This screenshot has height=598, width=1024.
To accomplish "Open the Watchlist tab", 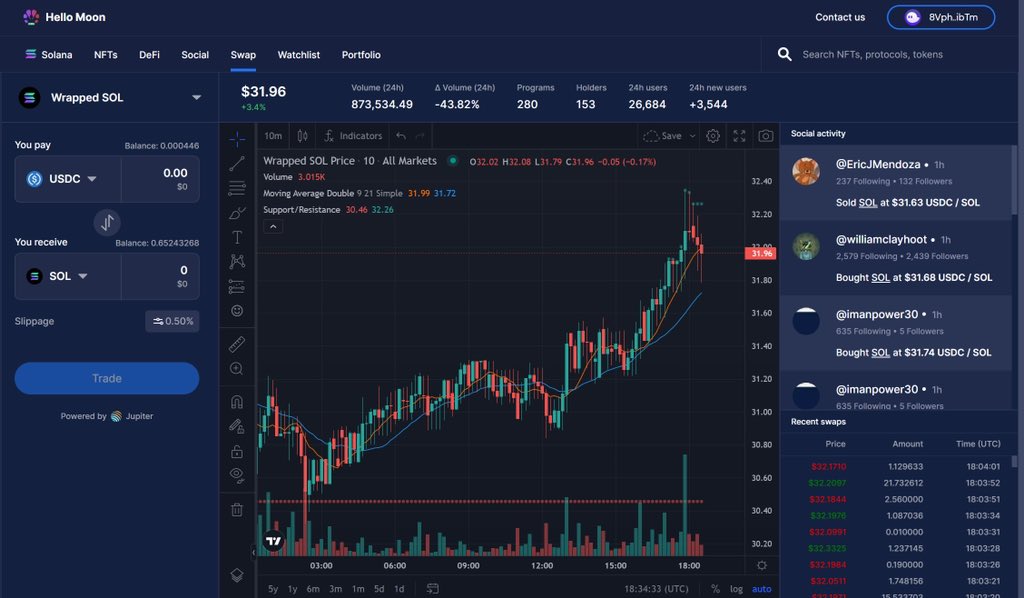I will pyautogui.click(x=298, y=55).
